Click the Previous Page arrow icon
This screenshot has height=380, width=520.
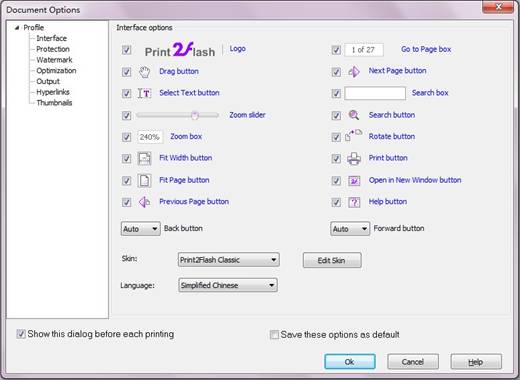coord(144,202)
